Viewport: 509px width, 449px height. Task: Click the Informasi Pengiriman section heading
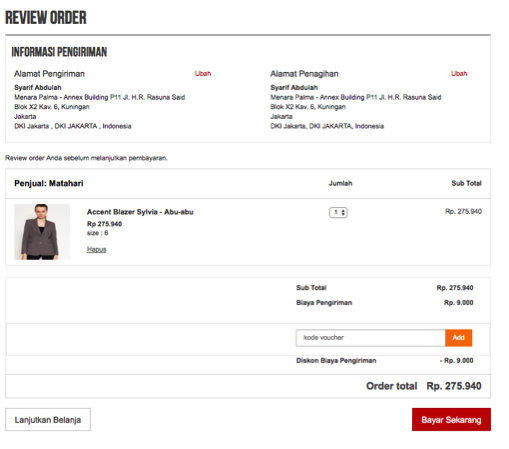59,52
